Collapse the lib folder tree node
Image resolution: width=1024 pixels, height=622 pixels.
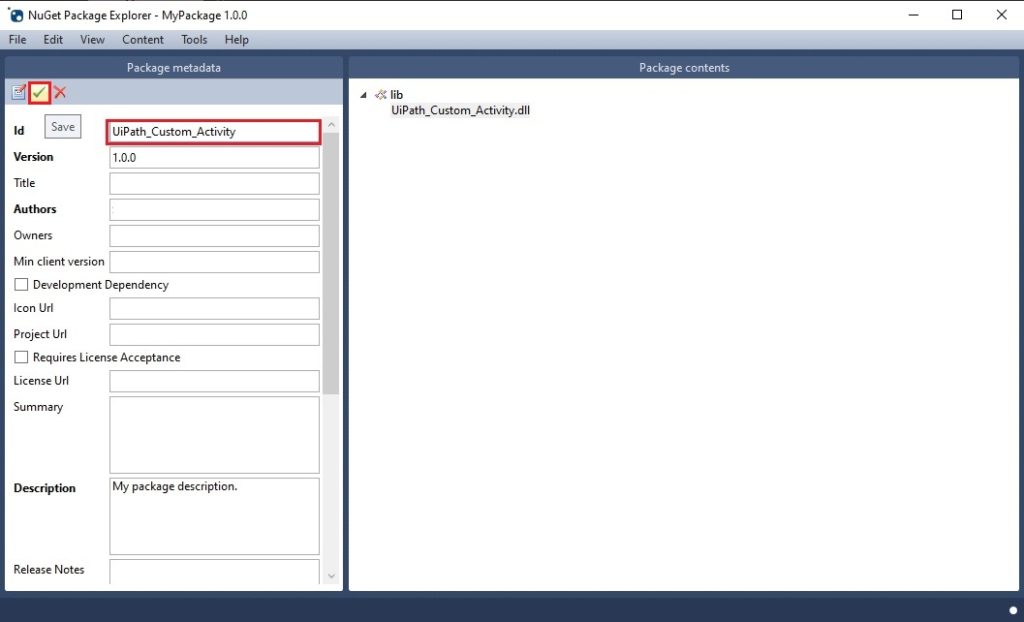point(363,95)
